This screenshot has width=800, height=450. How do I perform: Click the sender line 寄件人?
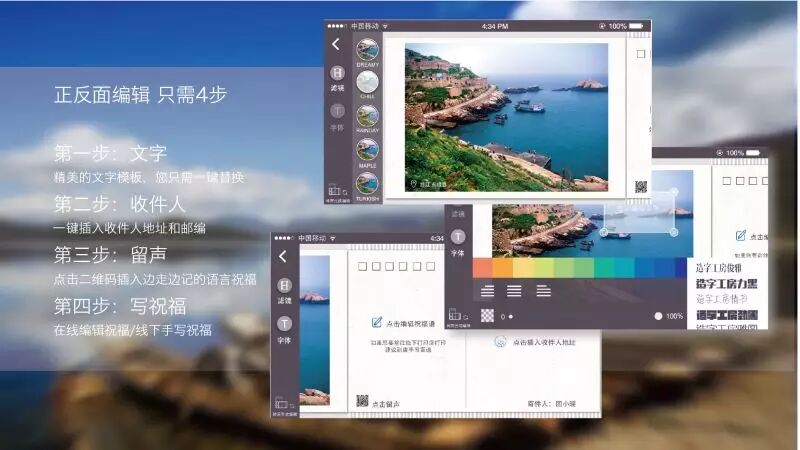[552, 404]
